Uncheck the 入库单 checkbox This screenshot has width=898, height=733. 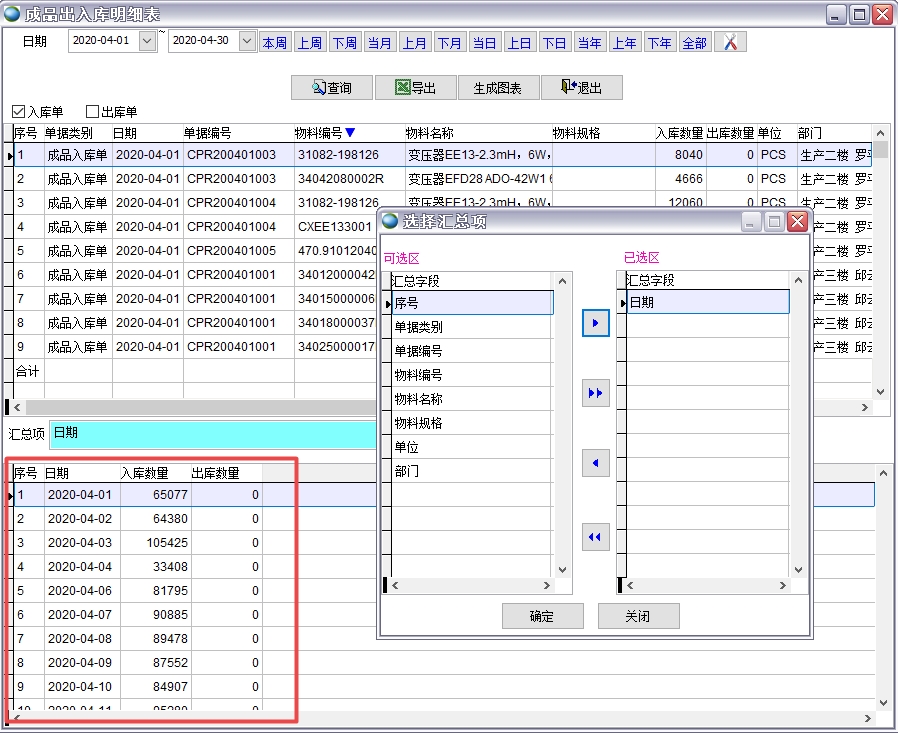click(x=19, y=112)
